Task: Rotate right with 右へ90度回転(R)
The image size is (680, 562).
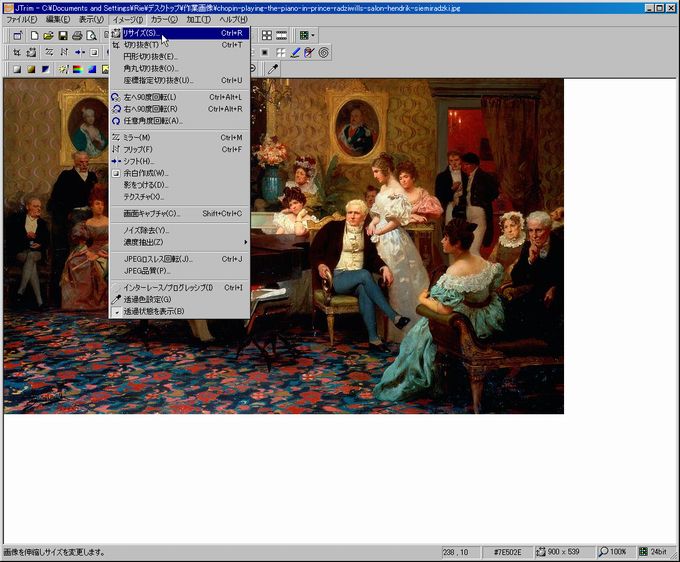Action: (x=180, y=109)
